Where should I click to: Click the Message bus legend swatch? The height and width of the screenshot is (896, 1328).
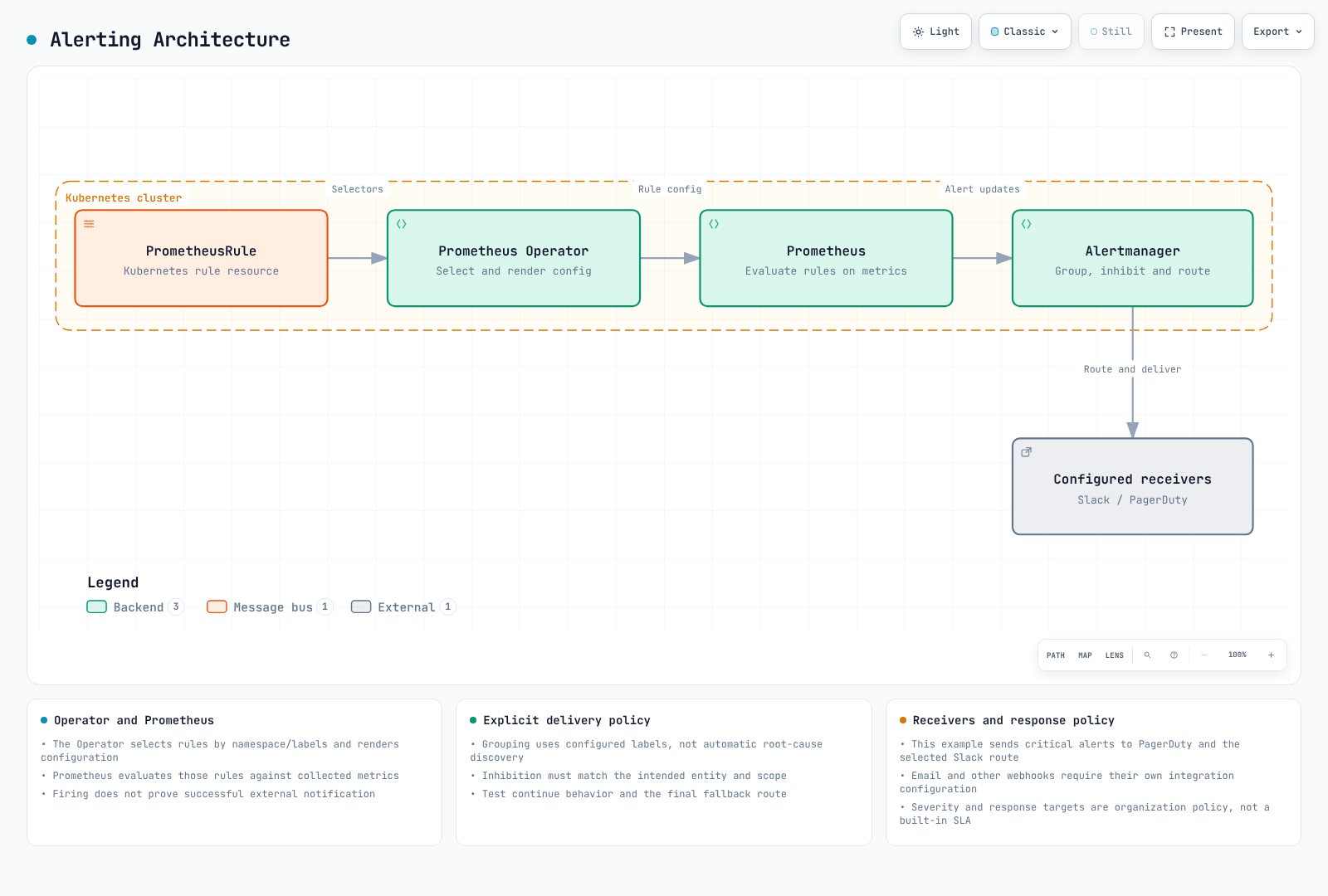click(217, 606)
